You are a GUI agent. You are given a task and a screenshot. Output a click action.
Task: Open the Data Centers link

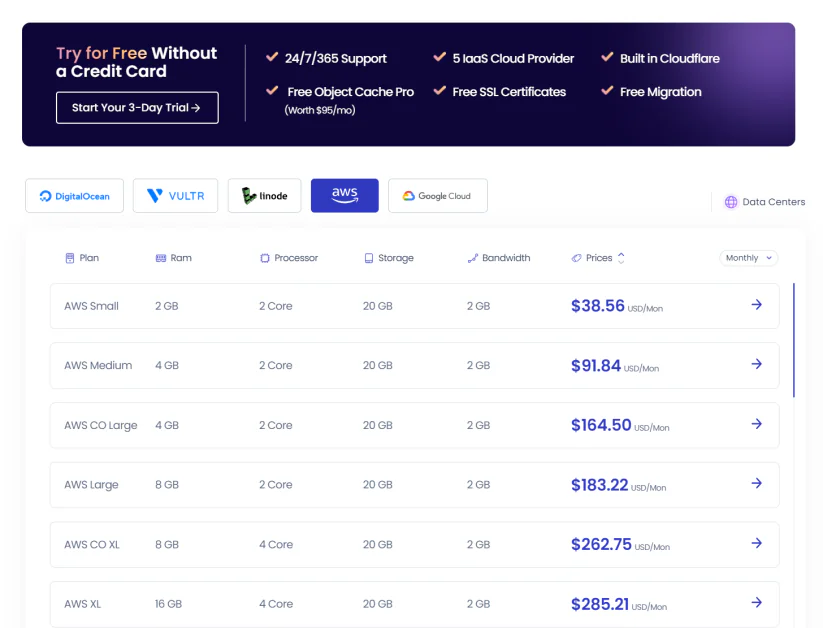(772, 202)
